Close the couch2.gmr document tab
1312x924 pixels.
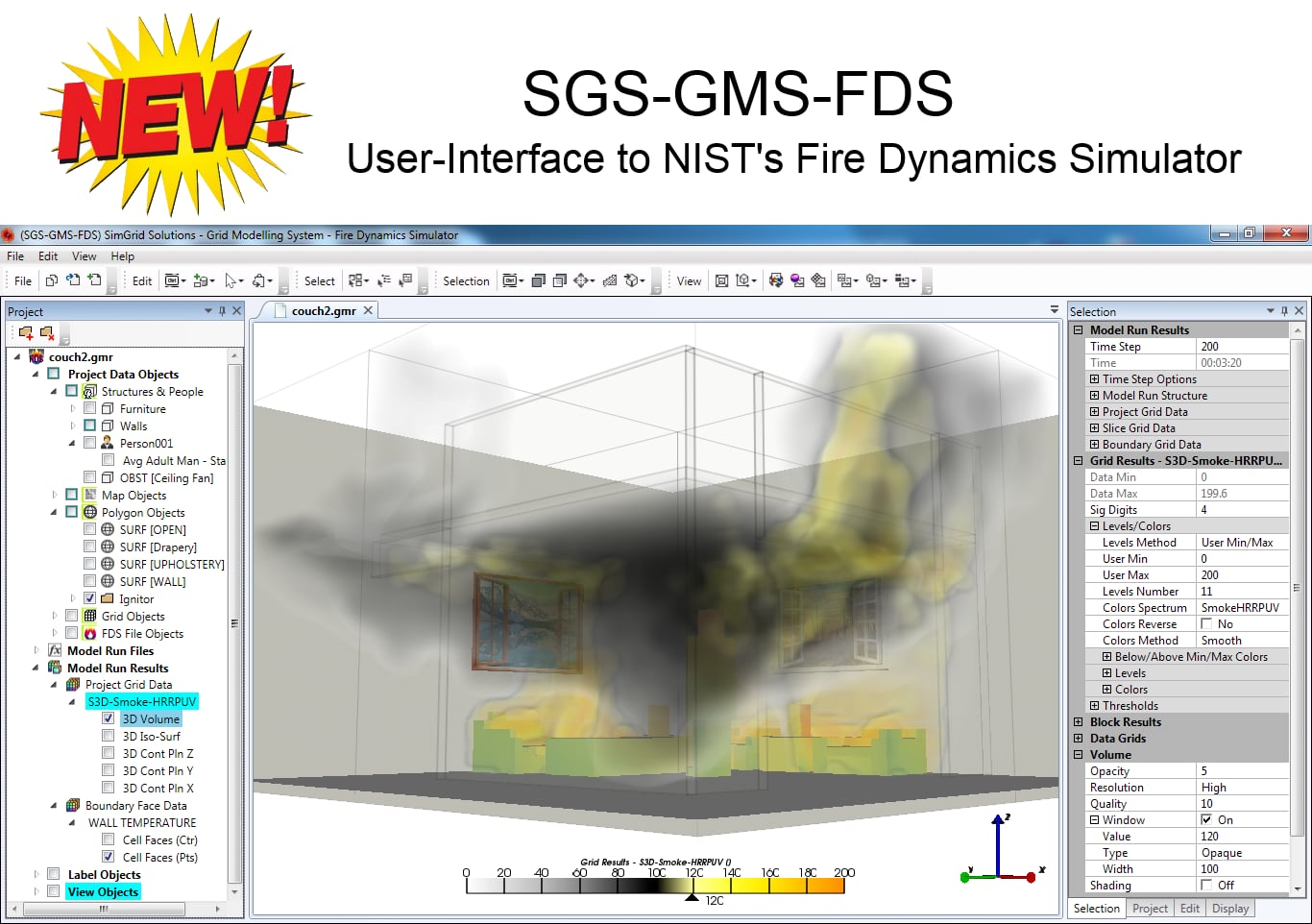tap(368, 310)
